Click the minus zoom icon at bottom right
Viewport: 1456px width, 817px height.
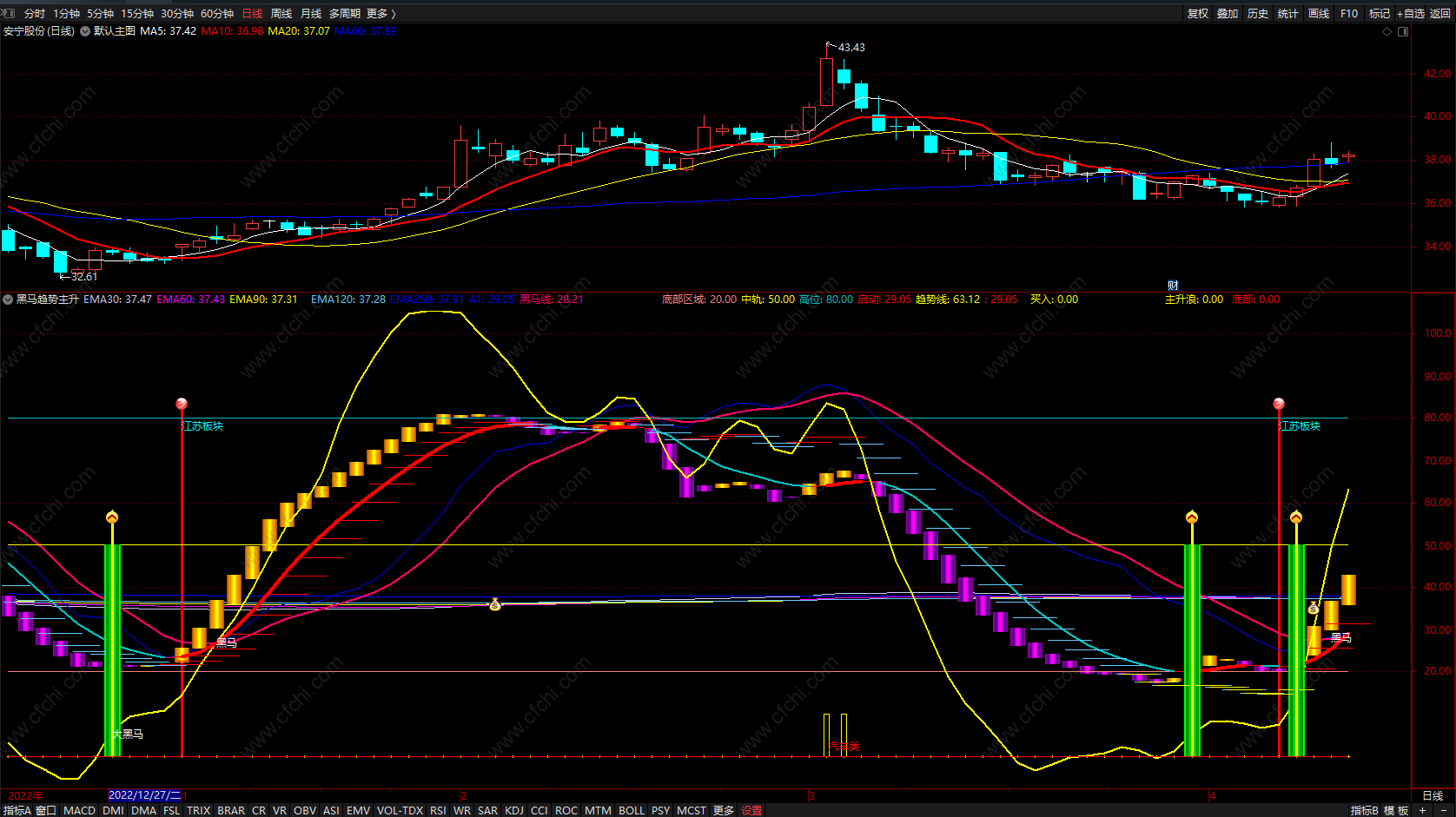pyautogui.click(x=1444, y=810)
